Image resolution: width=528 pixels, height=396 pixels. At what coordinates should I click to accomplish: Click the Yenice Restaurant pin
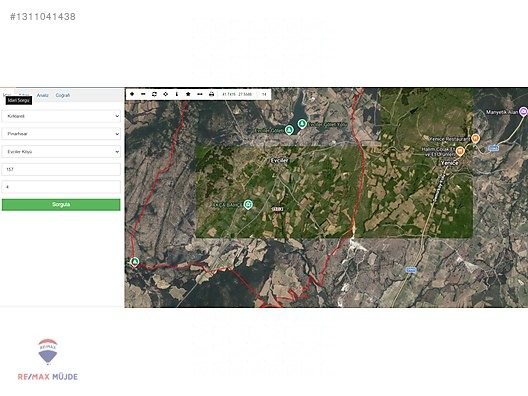tap(475, 138)
